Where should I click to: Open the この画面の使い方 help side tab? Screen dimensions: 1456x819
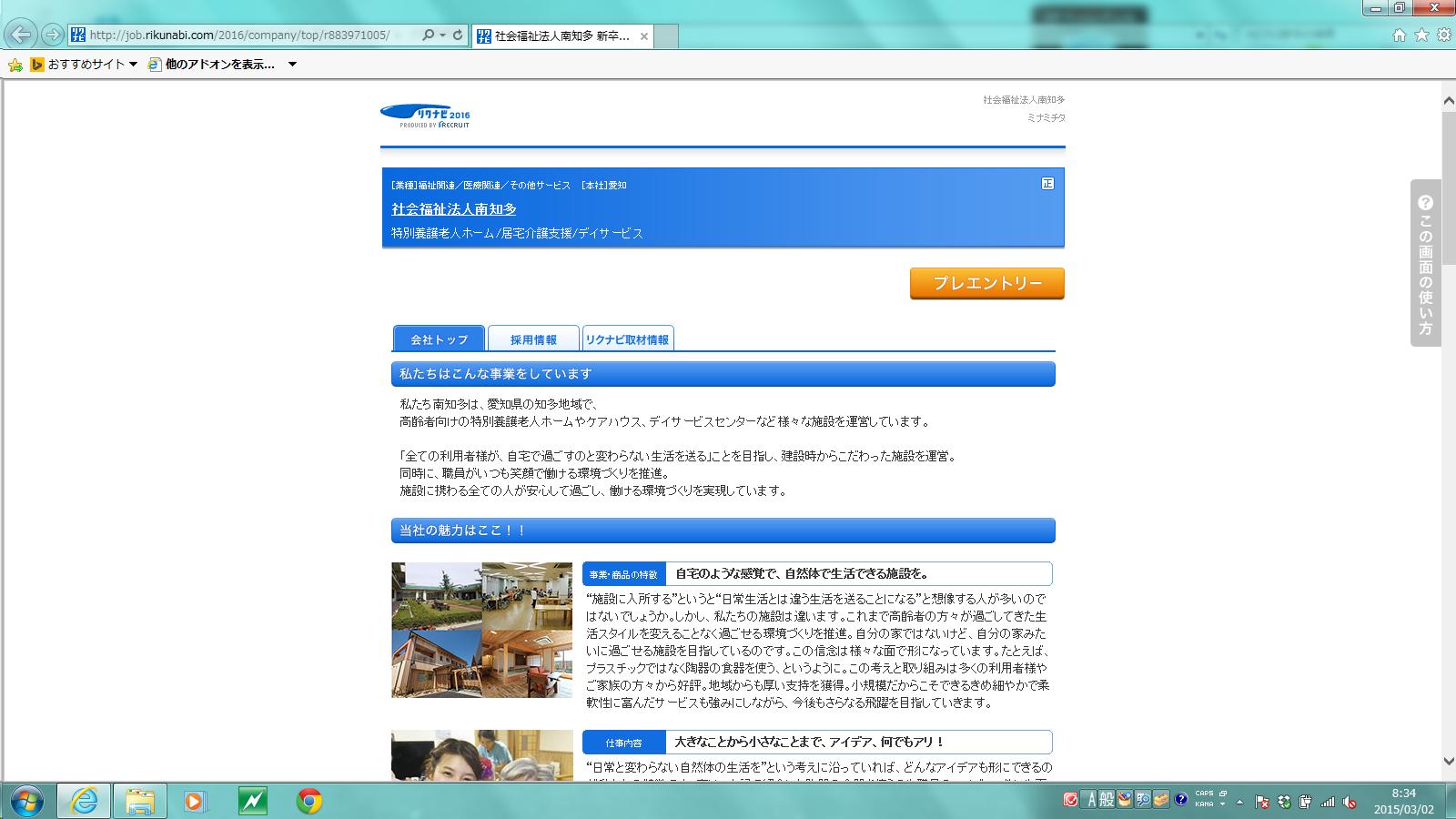[1426, 263]
